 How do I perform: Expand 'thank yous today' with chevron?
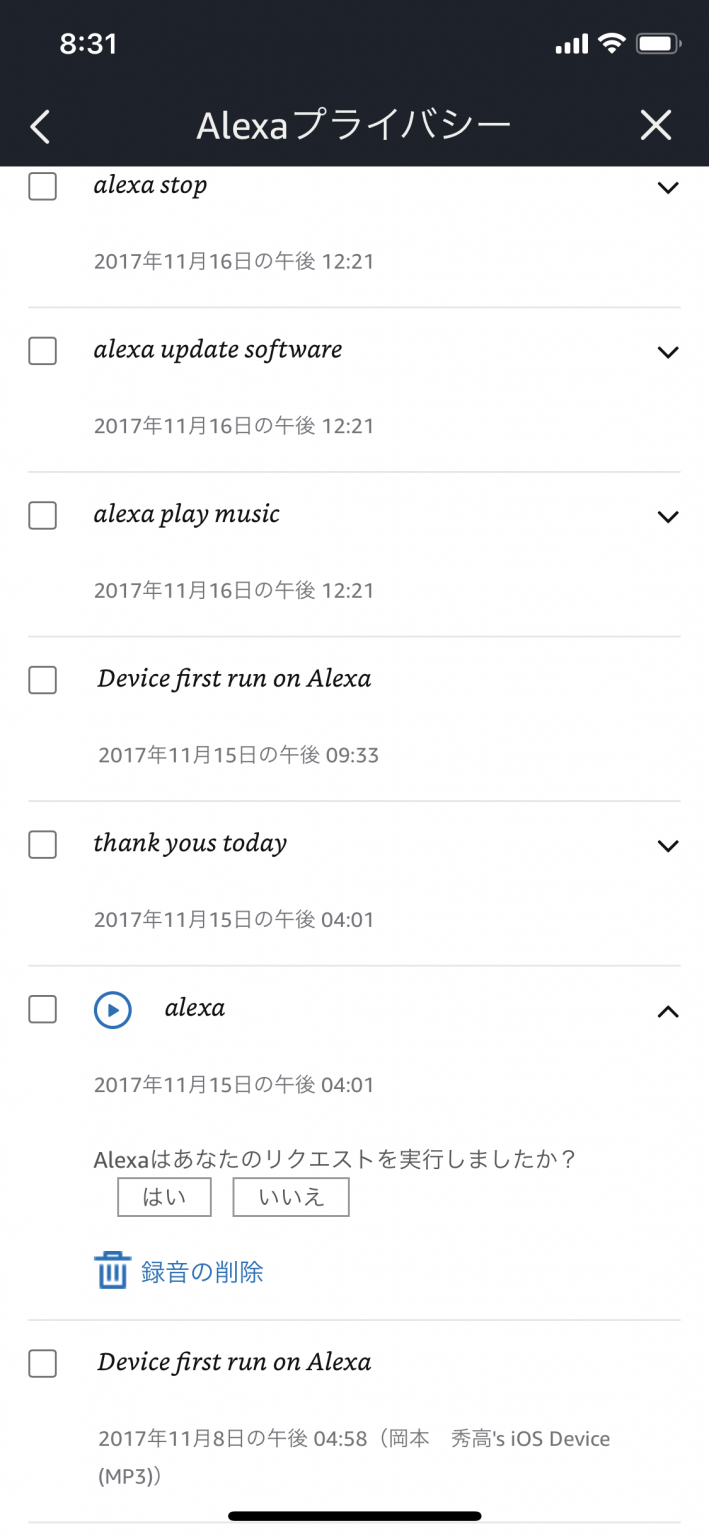pyautogui.click(x=667, y=846)
